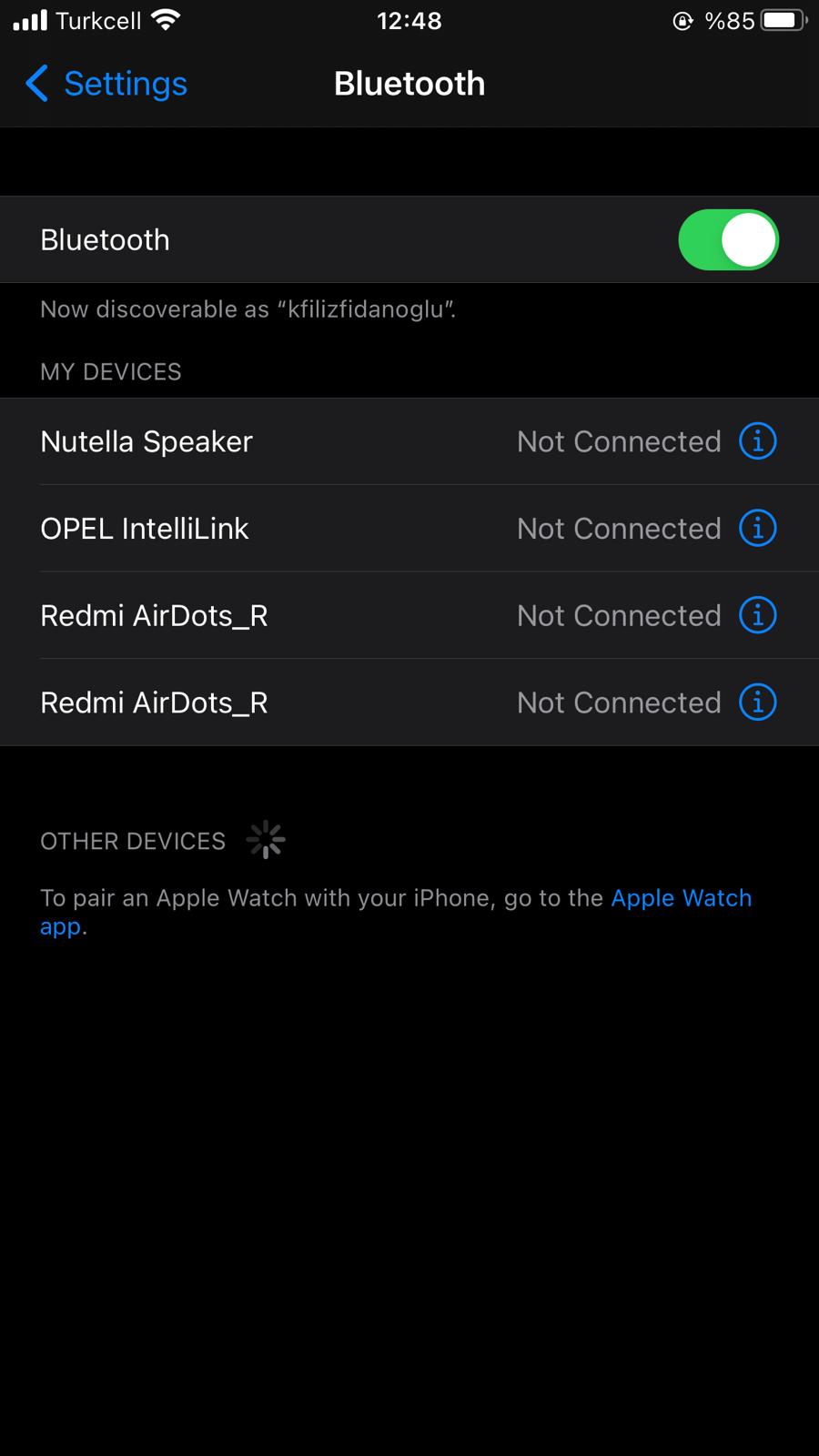Image resolution: width=819 pixels, height=1456 pixels.
Task: Go back to Settings
Action: pyautogui.click(x=125, y=84)
